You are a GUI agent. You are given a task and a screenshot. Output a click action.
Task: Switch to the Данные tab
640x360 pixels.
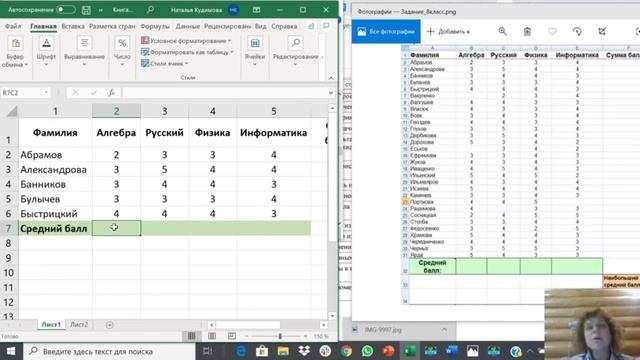coord(187,26)
